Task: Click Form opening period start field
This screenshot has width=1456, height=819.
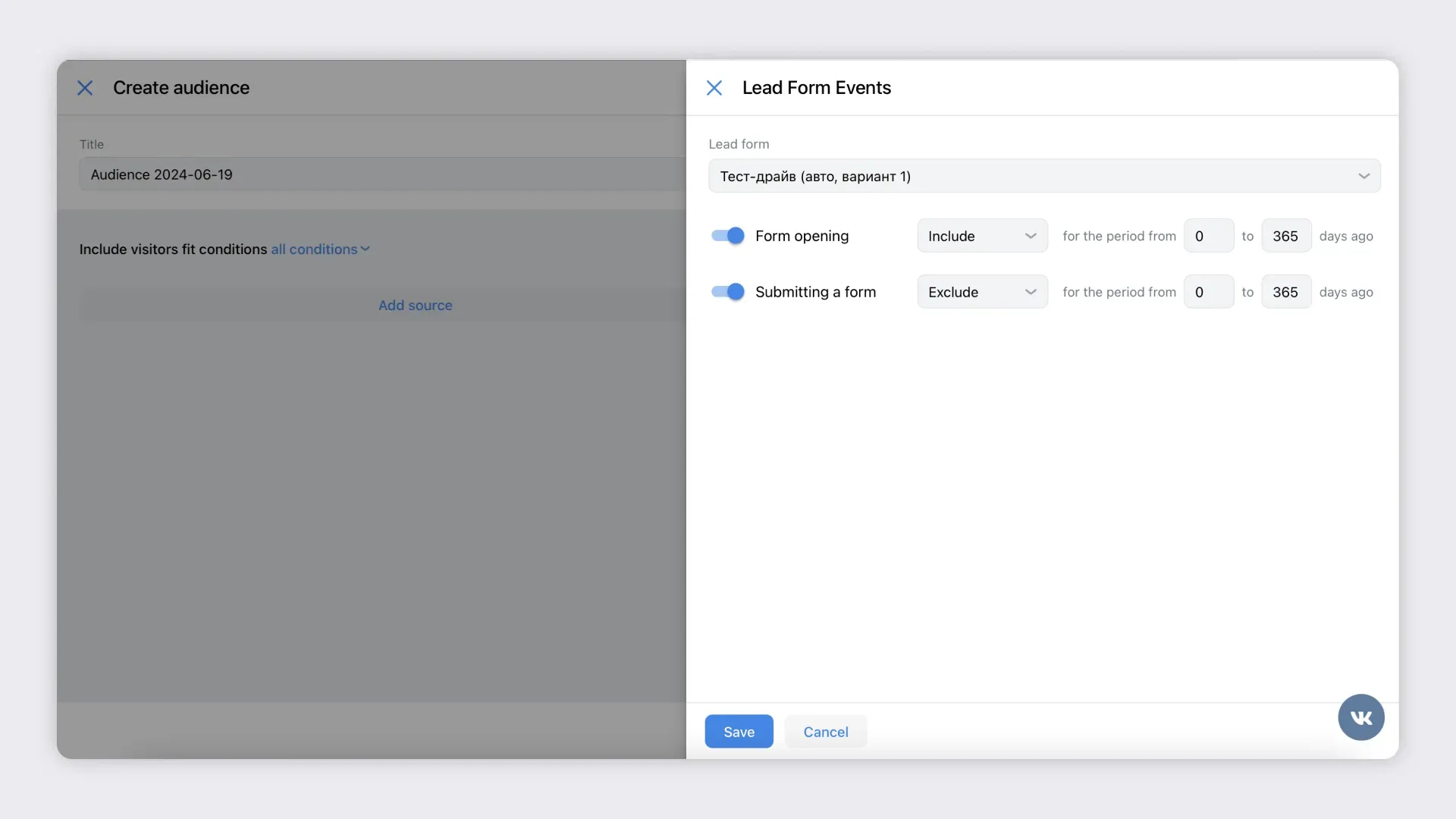Action: [1208, 236]
